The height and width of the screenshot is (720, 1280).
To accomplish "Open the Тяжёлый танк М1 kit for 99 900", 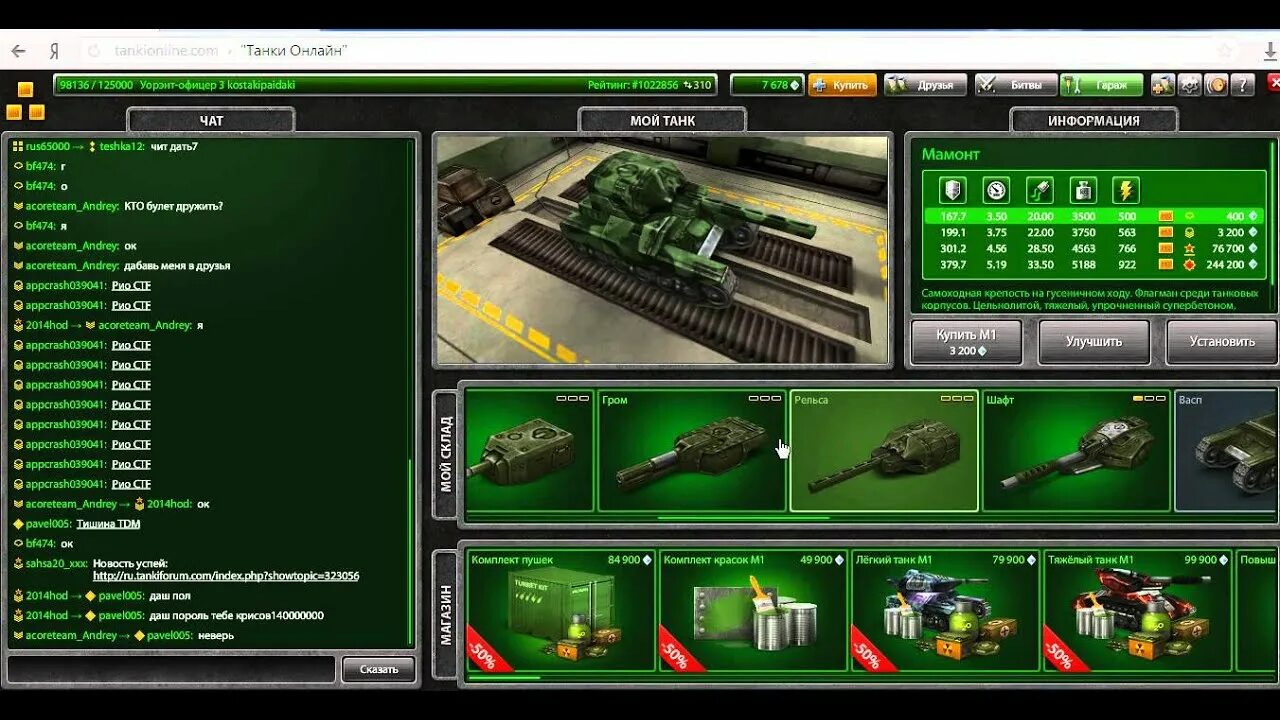I will coord(1136,610).
